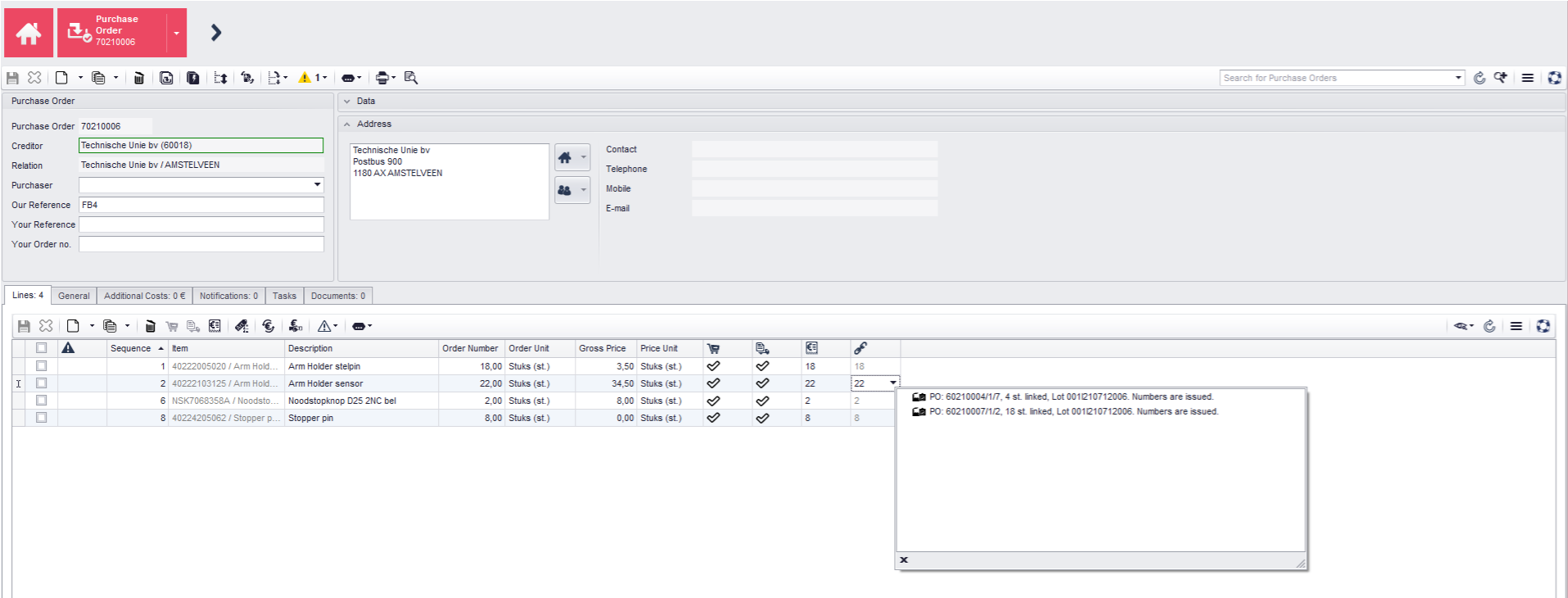Viewport: 1568px width, 598px height.
Task: Click the price tag icon in lines toolbar
Action: (242, 326)
